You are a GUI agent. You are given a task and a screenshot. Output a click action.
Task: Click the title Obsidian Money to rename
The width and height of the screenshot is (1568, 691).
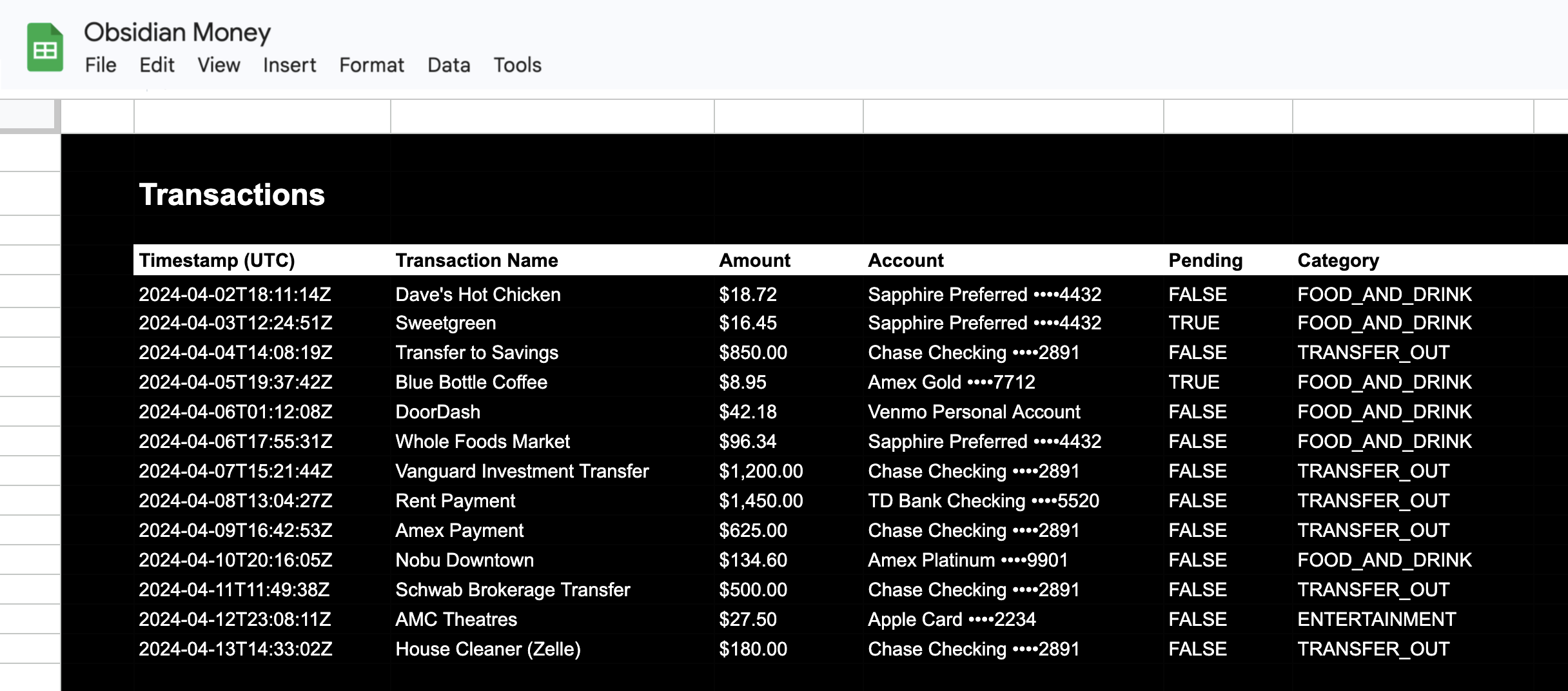coord(179,32)
